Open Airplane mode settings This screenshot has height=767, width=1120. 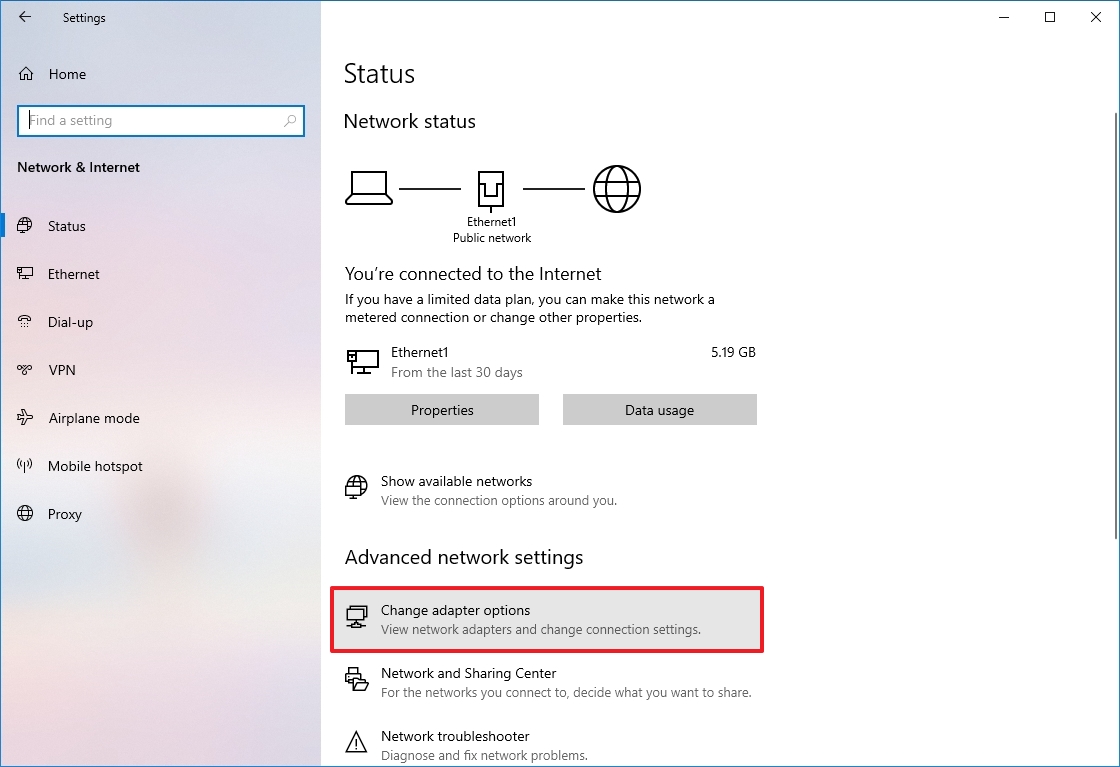tap(94, 417)
